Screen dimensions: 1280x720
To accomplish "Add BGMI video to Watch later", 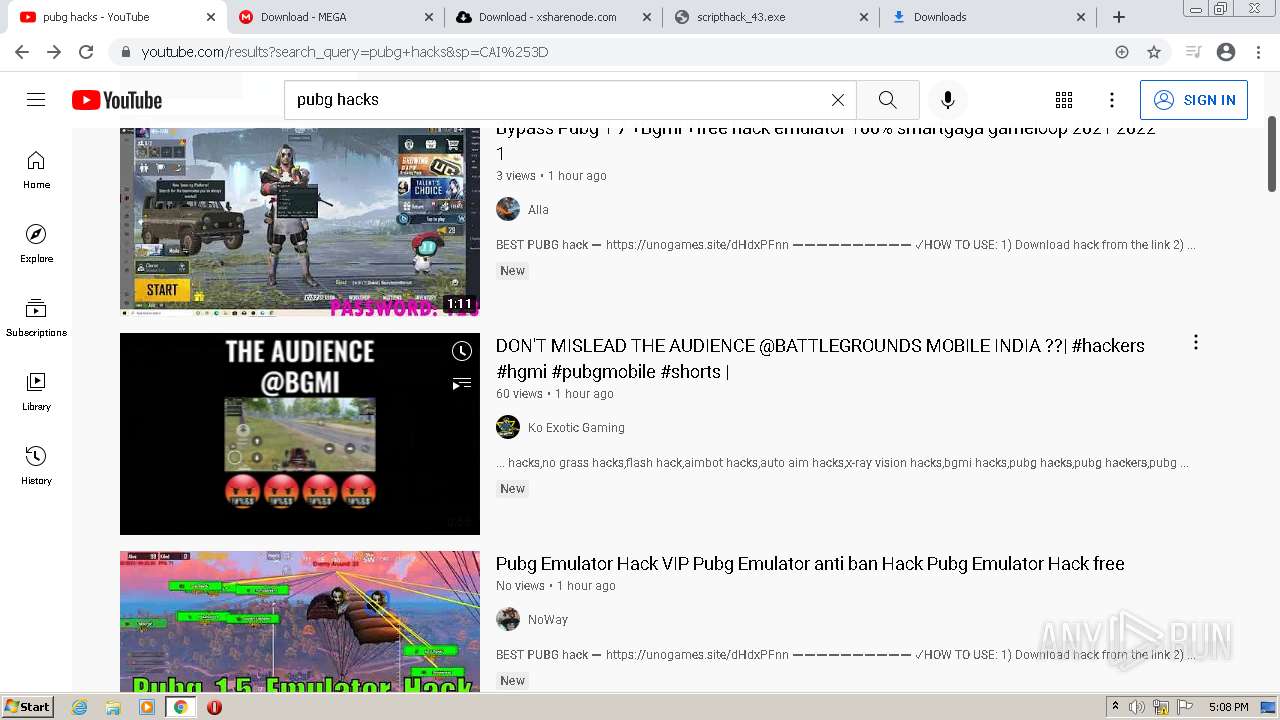I will tap(461, 351).
